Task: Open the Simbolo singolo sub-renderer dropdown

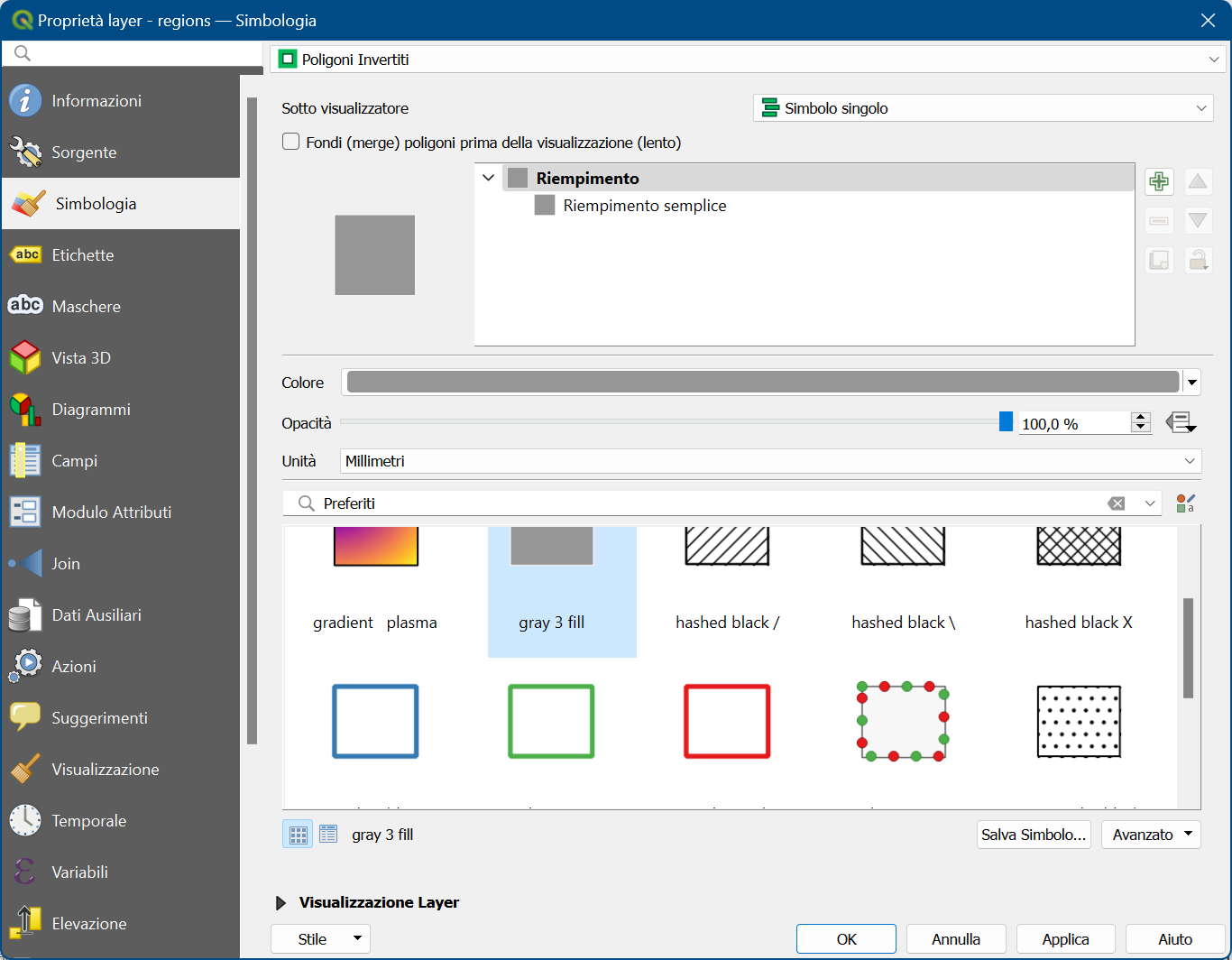Action: pyautogui.click(x=983, y=108)
